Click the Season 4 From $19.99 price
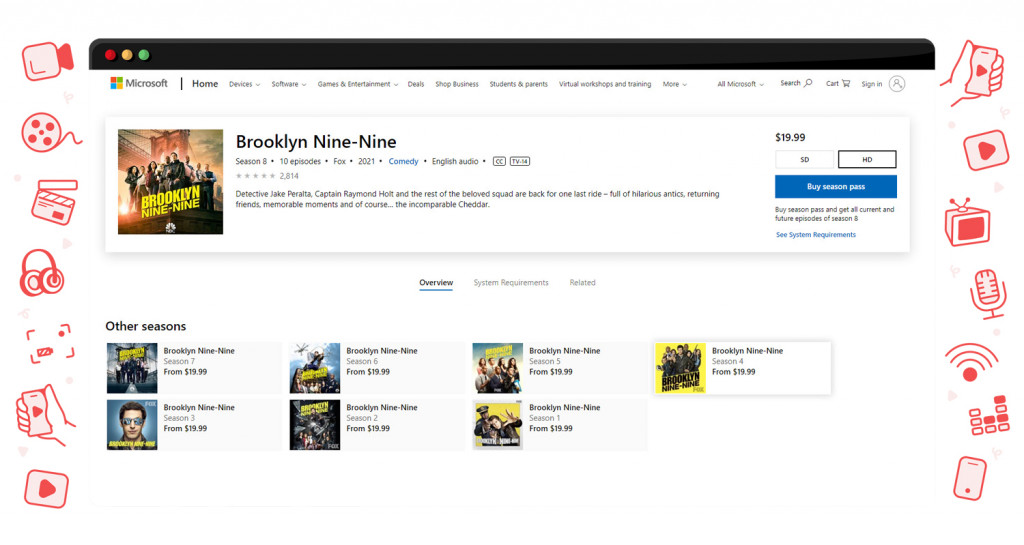The width and height of the screenshot is (1024, 545). (733, 372)
